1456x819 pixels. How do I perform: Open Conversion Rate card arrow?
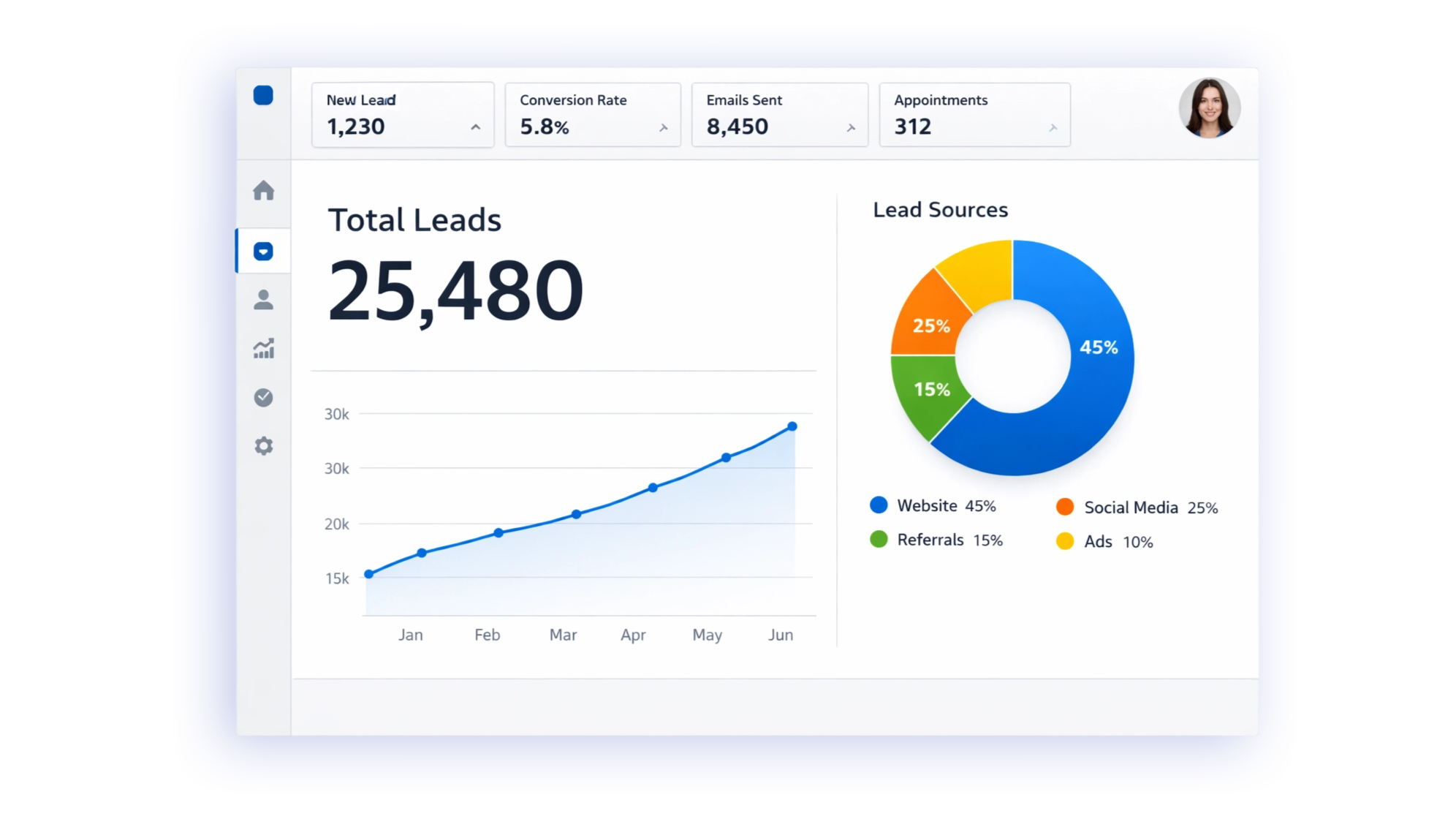664,128
